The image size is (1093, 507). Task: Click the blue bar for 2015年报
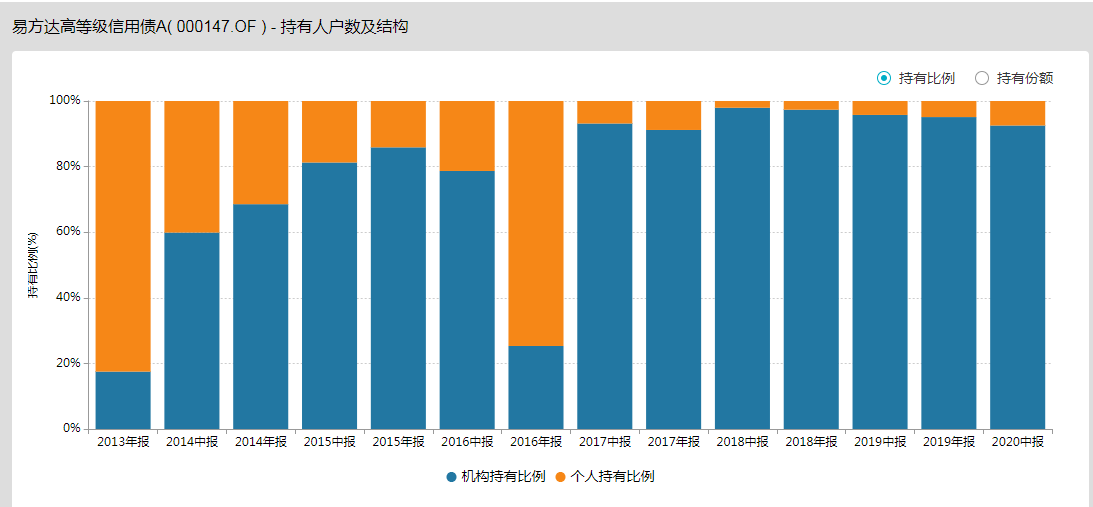pos(398,288)
